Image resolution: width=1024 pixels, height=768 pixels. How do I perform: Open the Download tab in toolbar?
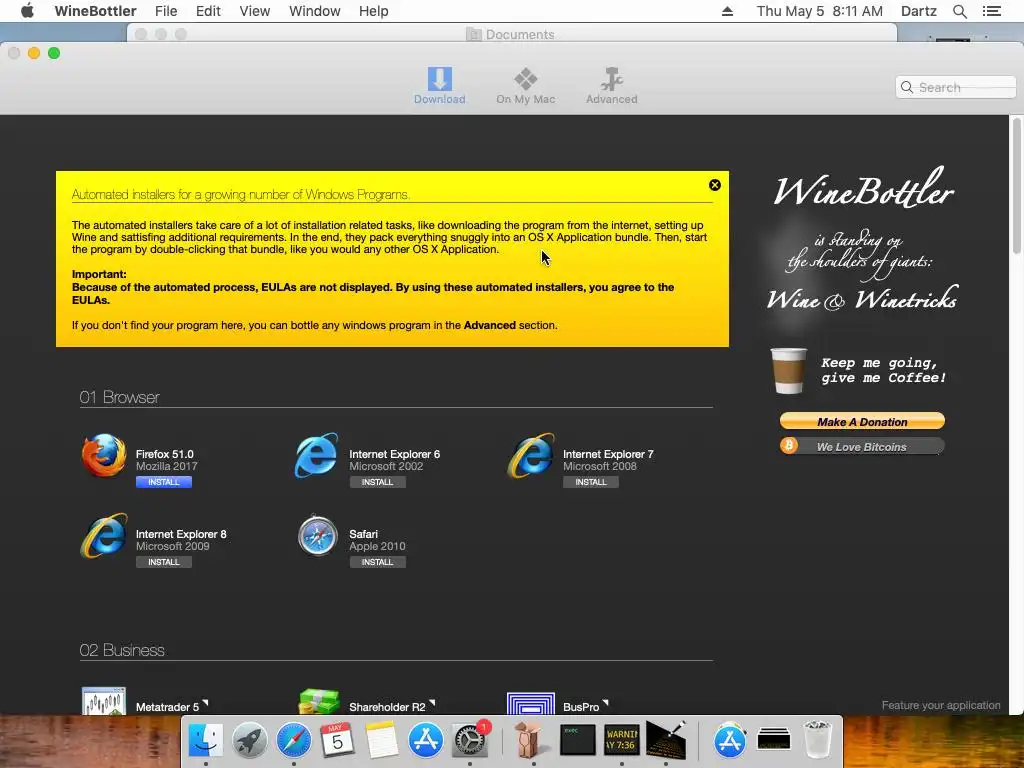[440, 86]
